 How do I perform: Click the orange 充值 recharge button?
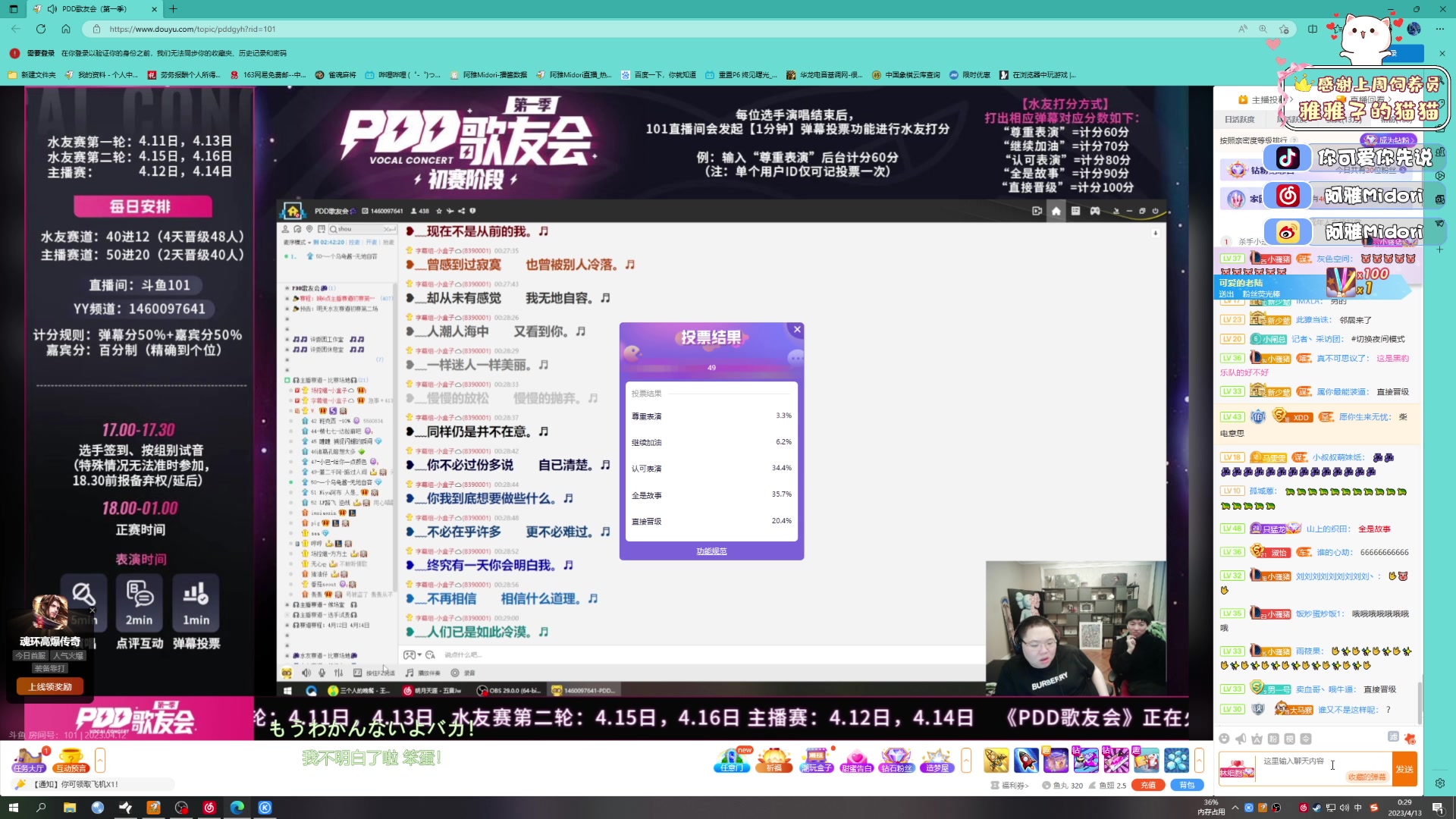(1148, 785)
